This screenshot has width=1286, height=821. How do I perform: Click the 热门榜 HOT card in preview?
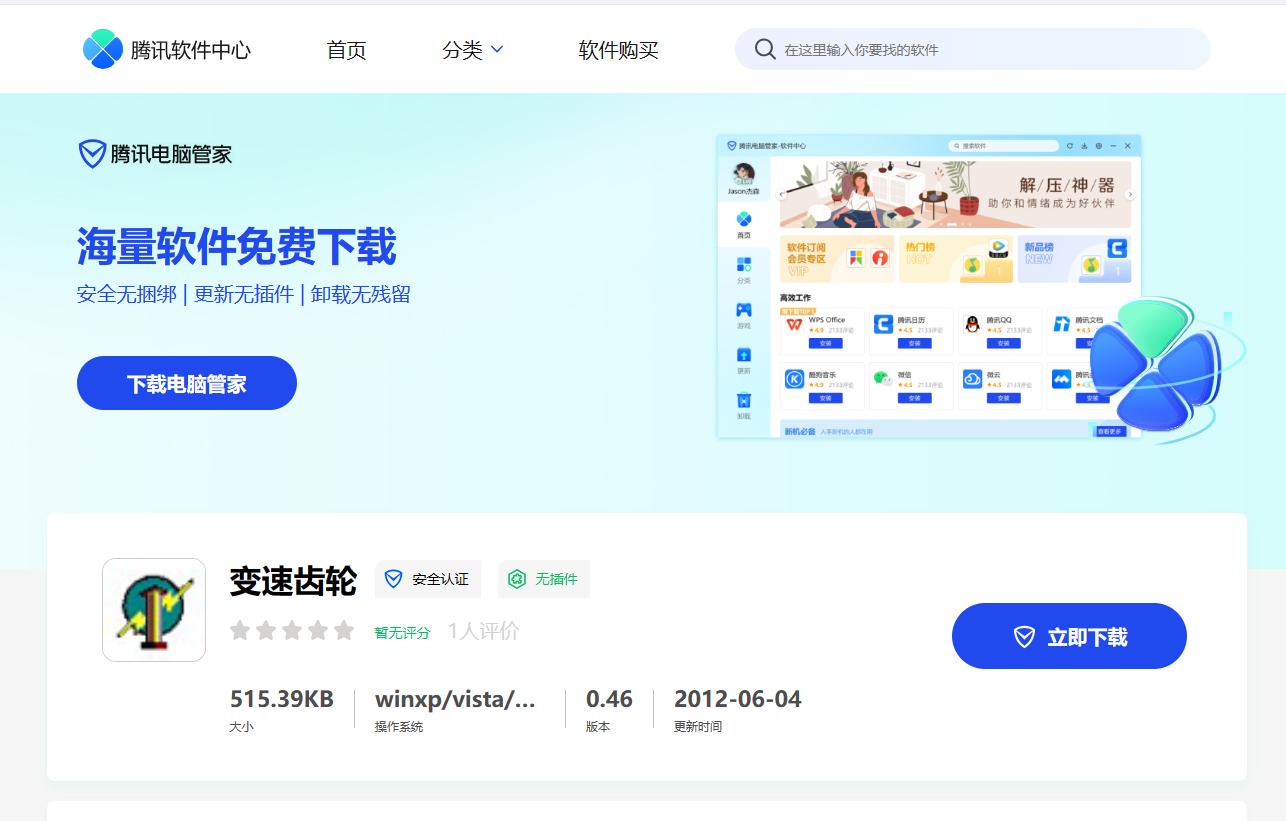click(955, 259)
